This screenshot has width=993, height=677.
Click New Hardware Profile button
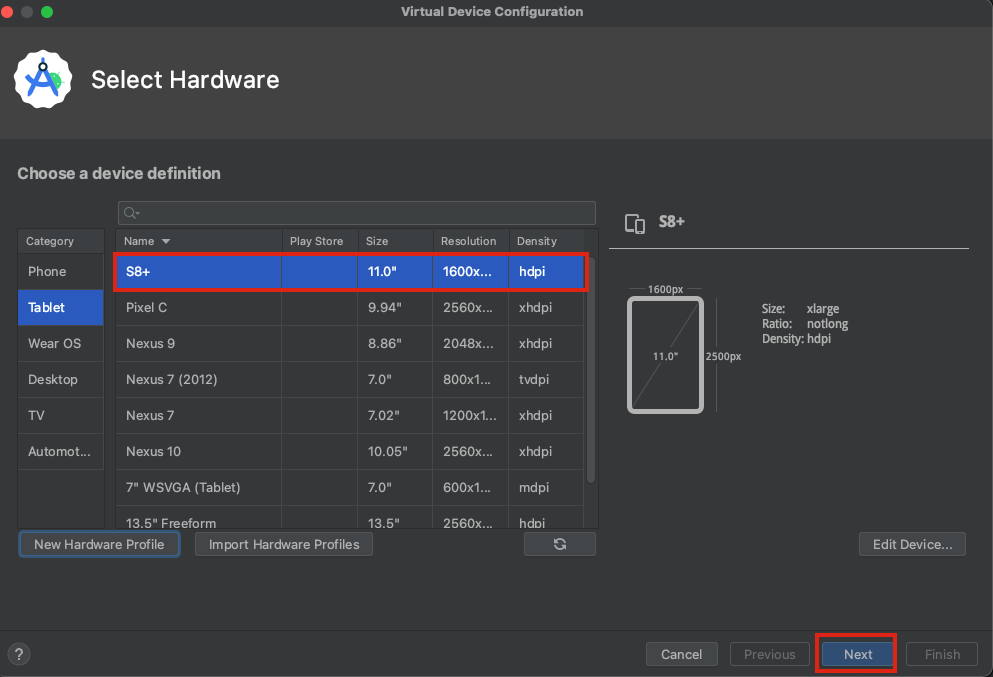[99, 544]
